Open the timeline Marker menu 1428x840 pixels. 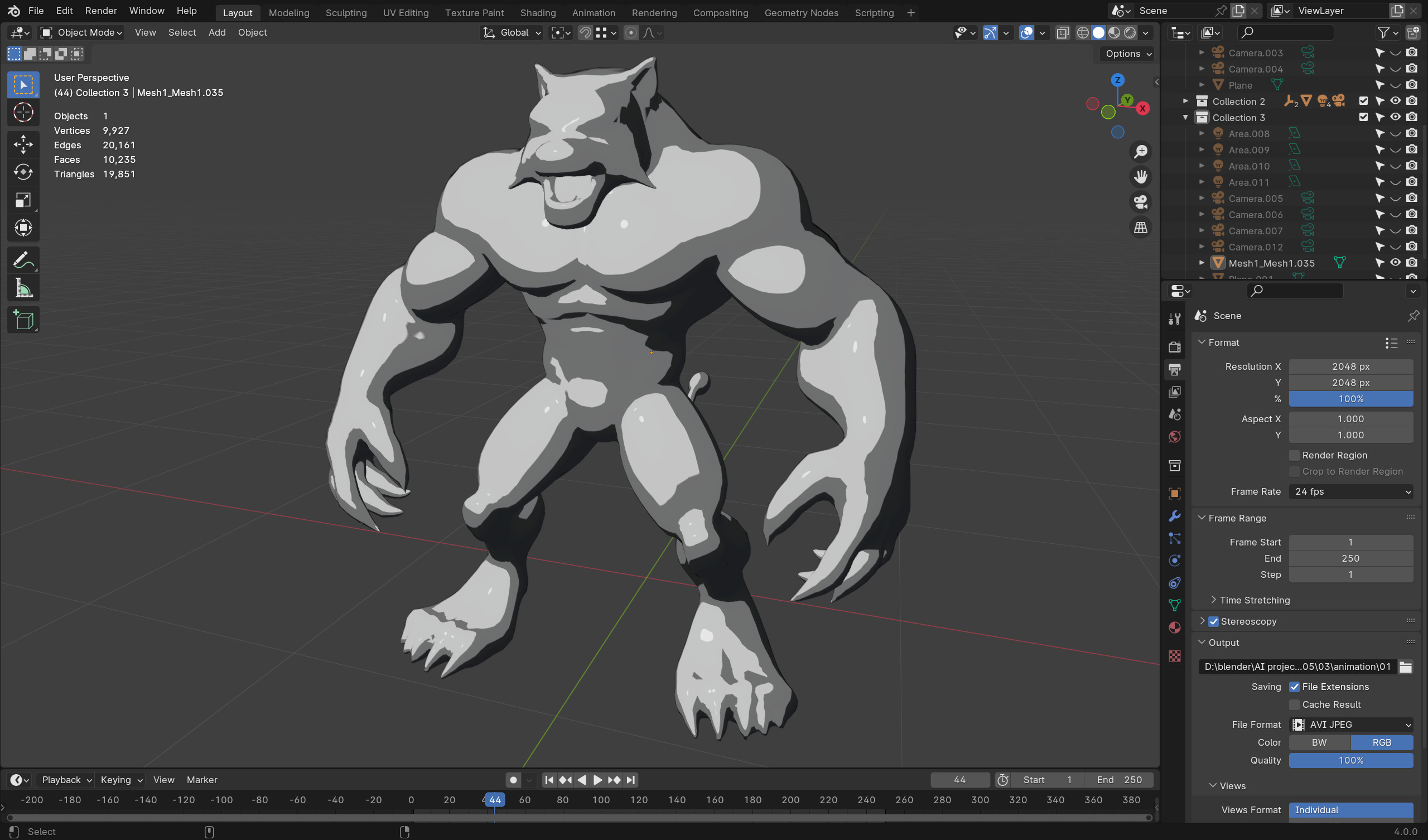[202, 780]
